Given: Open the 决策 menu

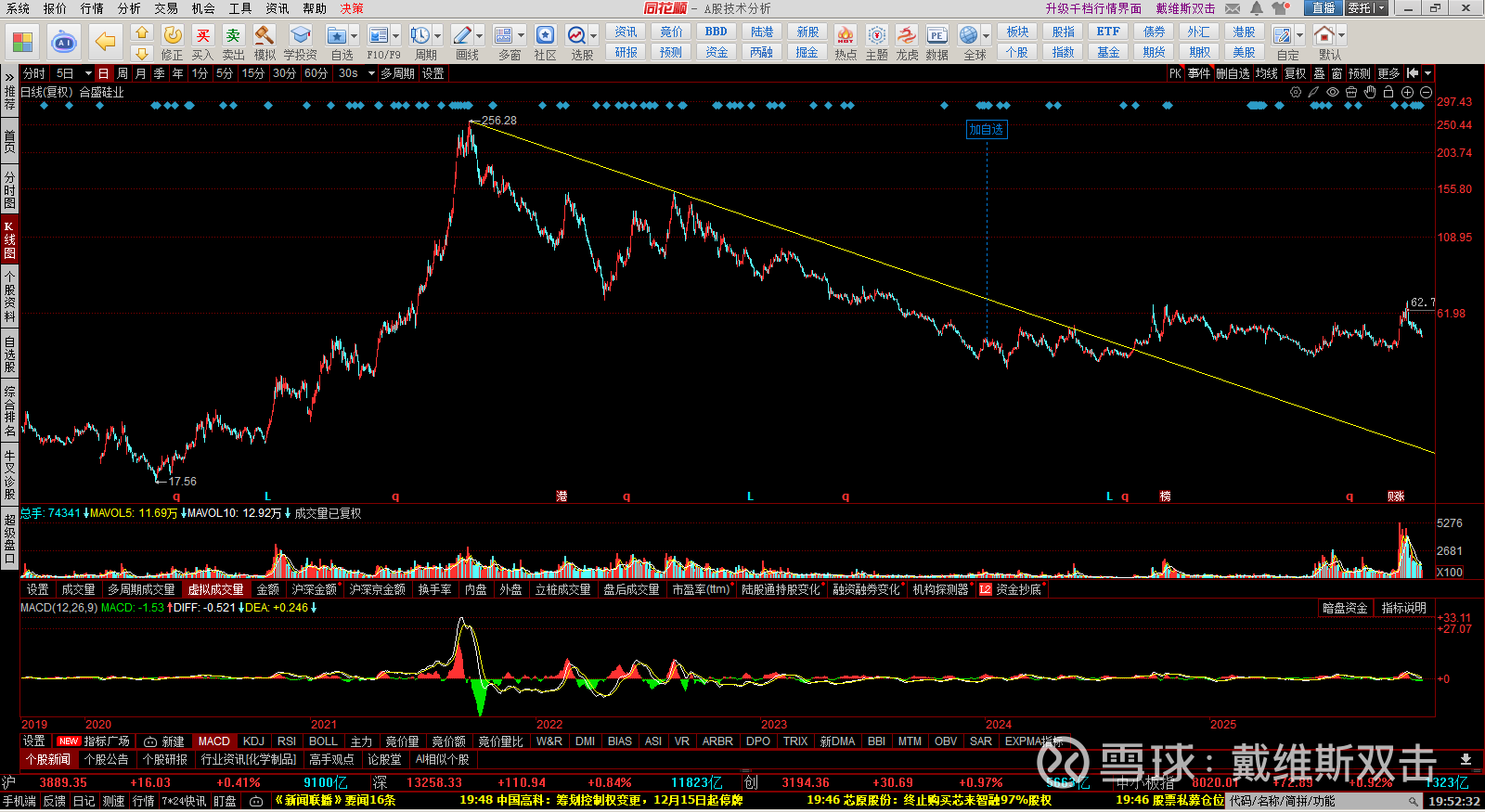Looking at the screenshot, I should pyautogui.click(x=352, y=8).
